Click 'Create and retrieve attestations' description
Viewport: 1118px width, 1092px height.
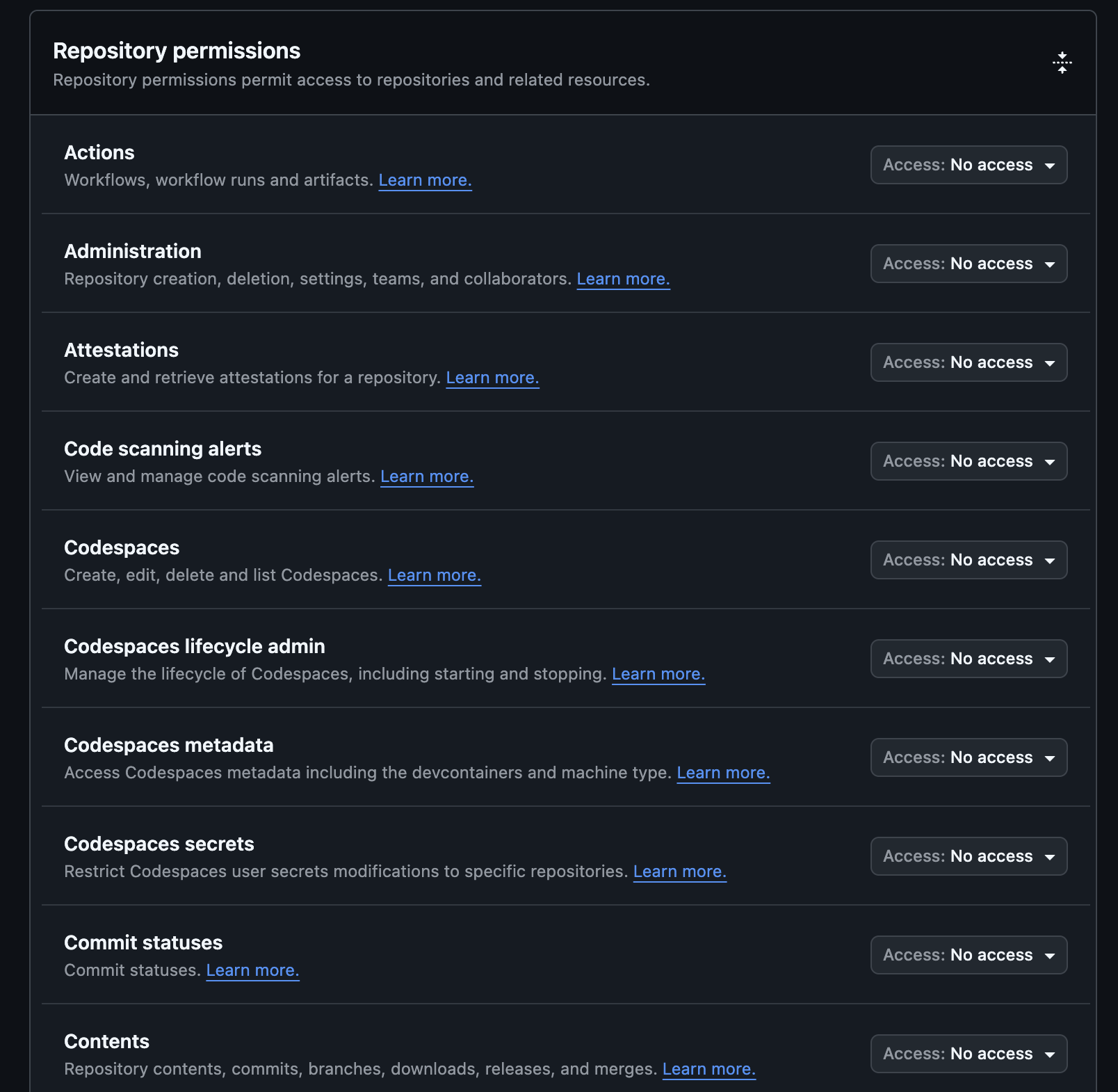pos(252,378)
